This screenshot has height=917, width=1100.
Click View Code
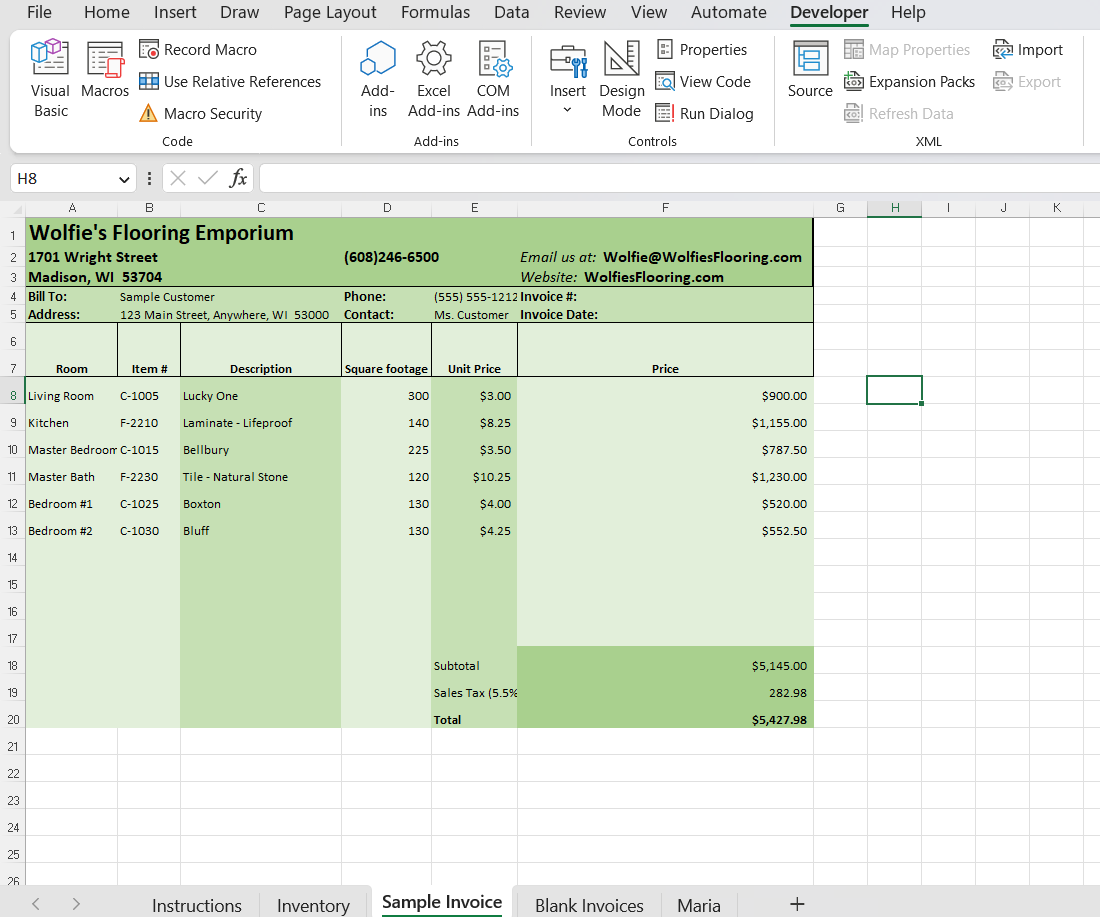tap(703, 81)
